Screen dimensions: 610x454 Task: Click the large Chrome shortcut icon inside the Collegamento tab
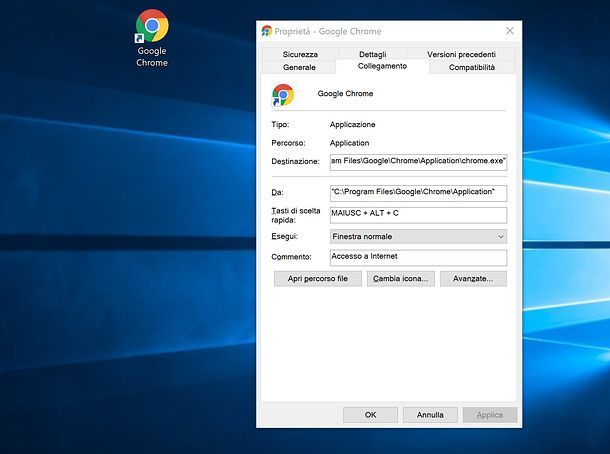(x=283, y=95)
